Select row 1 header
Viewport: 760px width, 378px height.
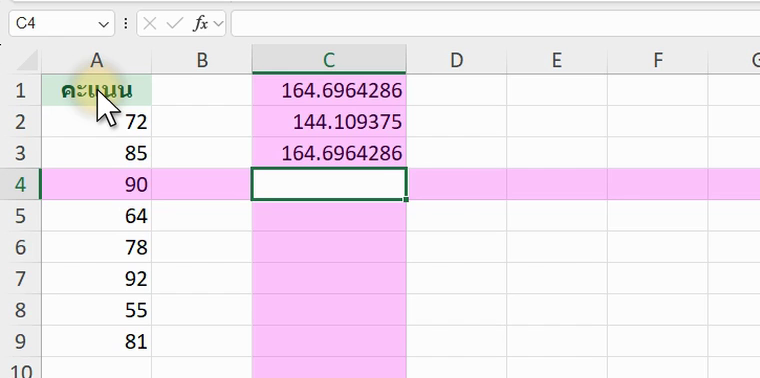click(20, 90)
